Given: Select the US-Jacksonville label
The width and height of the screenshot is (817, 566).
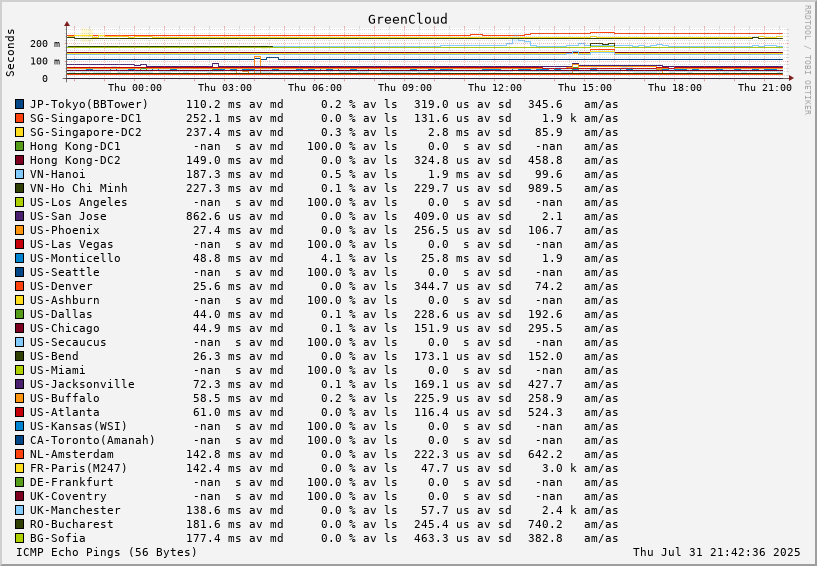Looking at the screenshot, I should 82,384.
